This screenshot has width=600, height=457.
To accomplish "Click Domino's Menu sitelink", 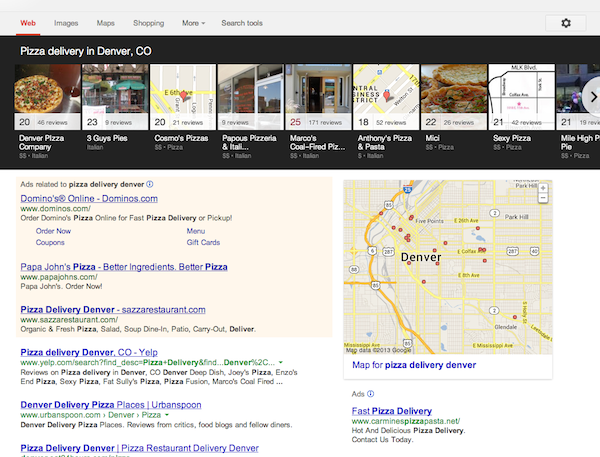I will pyautogui.click(x=196, y=231).
